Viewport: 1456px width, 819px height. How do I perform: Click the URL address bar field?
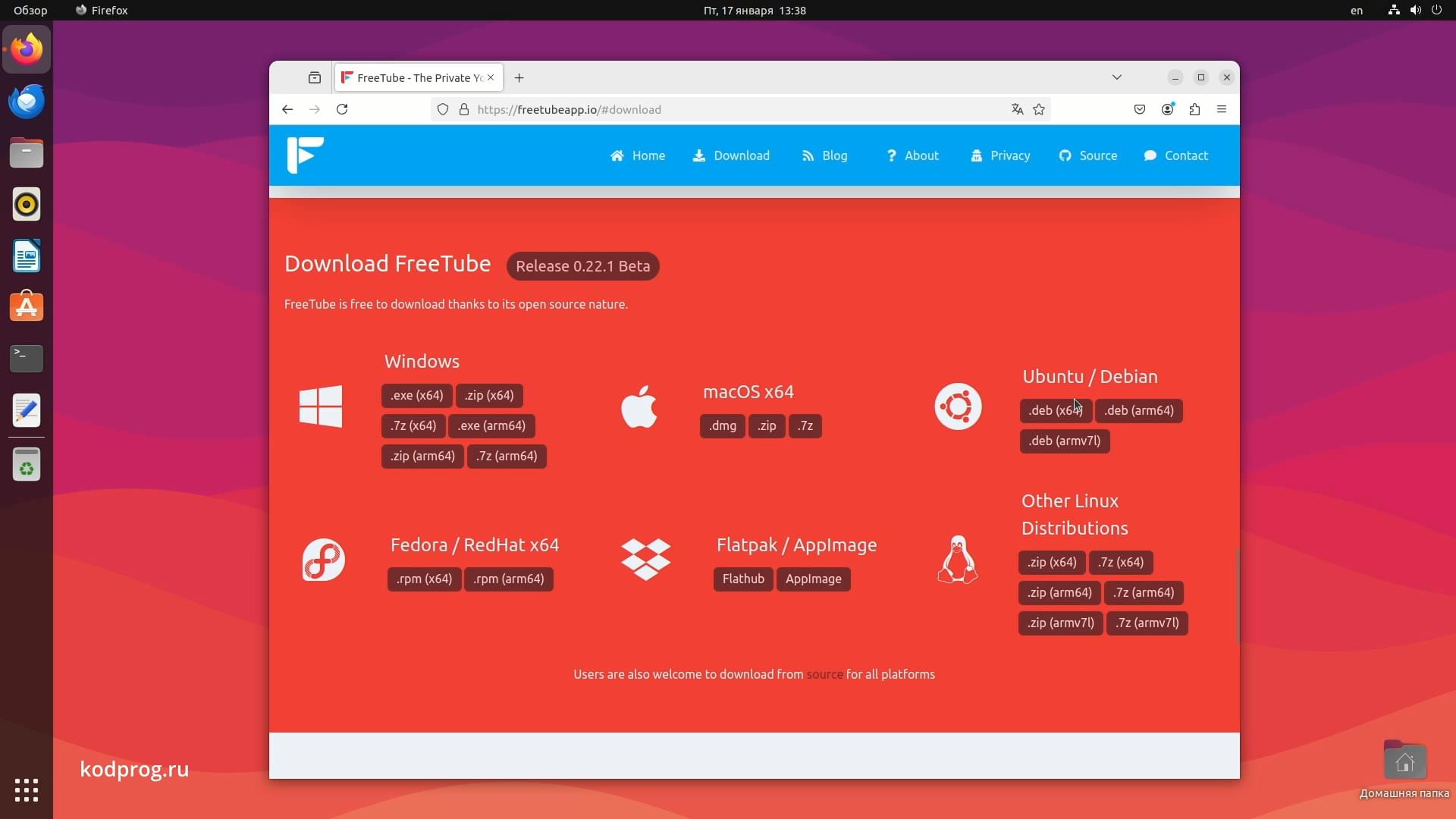pos(740,109)
